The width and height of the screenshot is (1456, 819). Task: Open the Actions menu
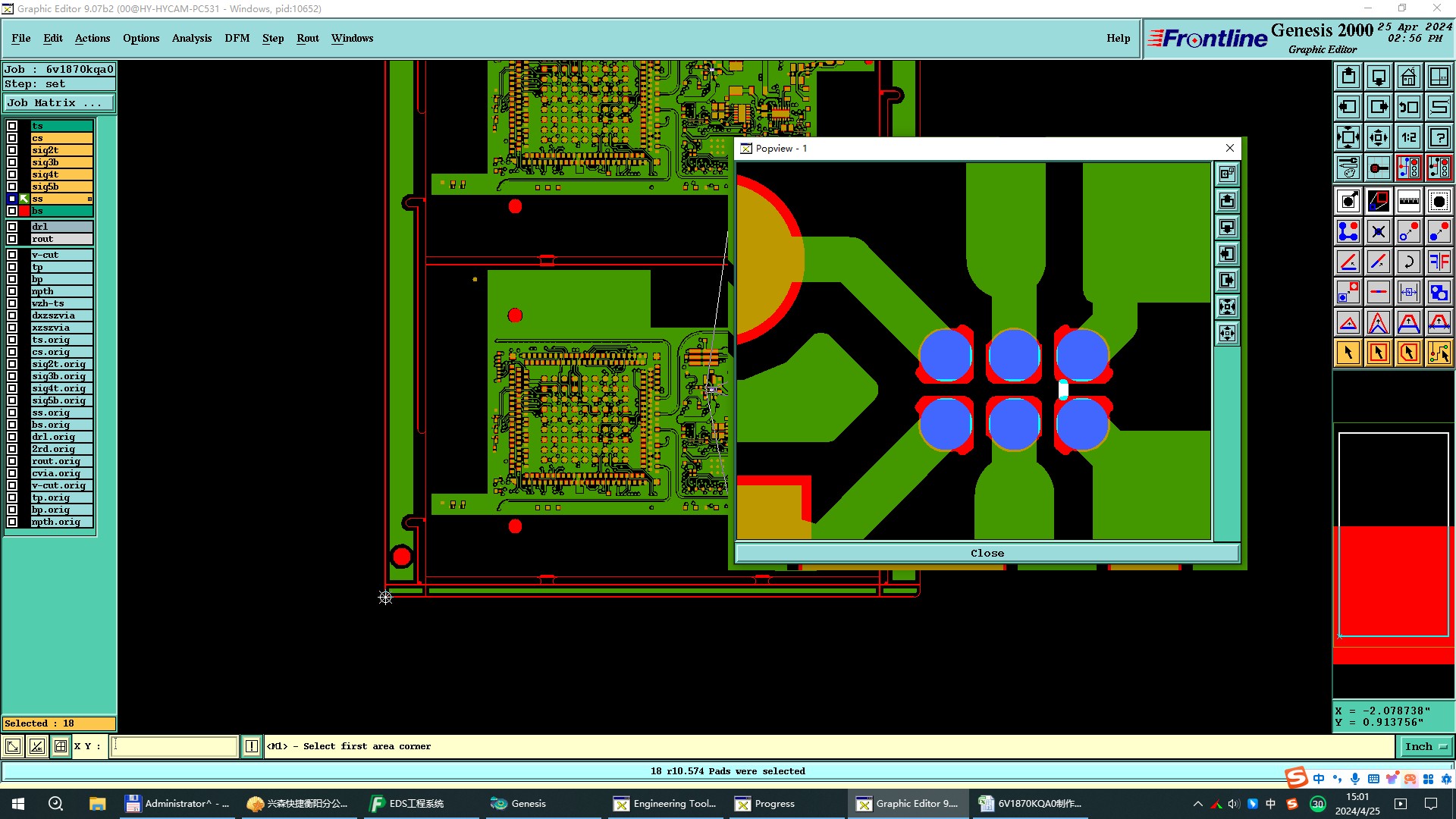tap(93, 38)
